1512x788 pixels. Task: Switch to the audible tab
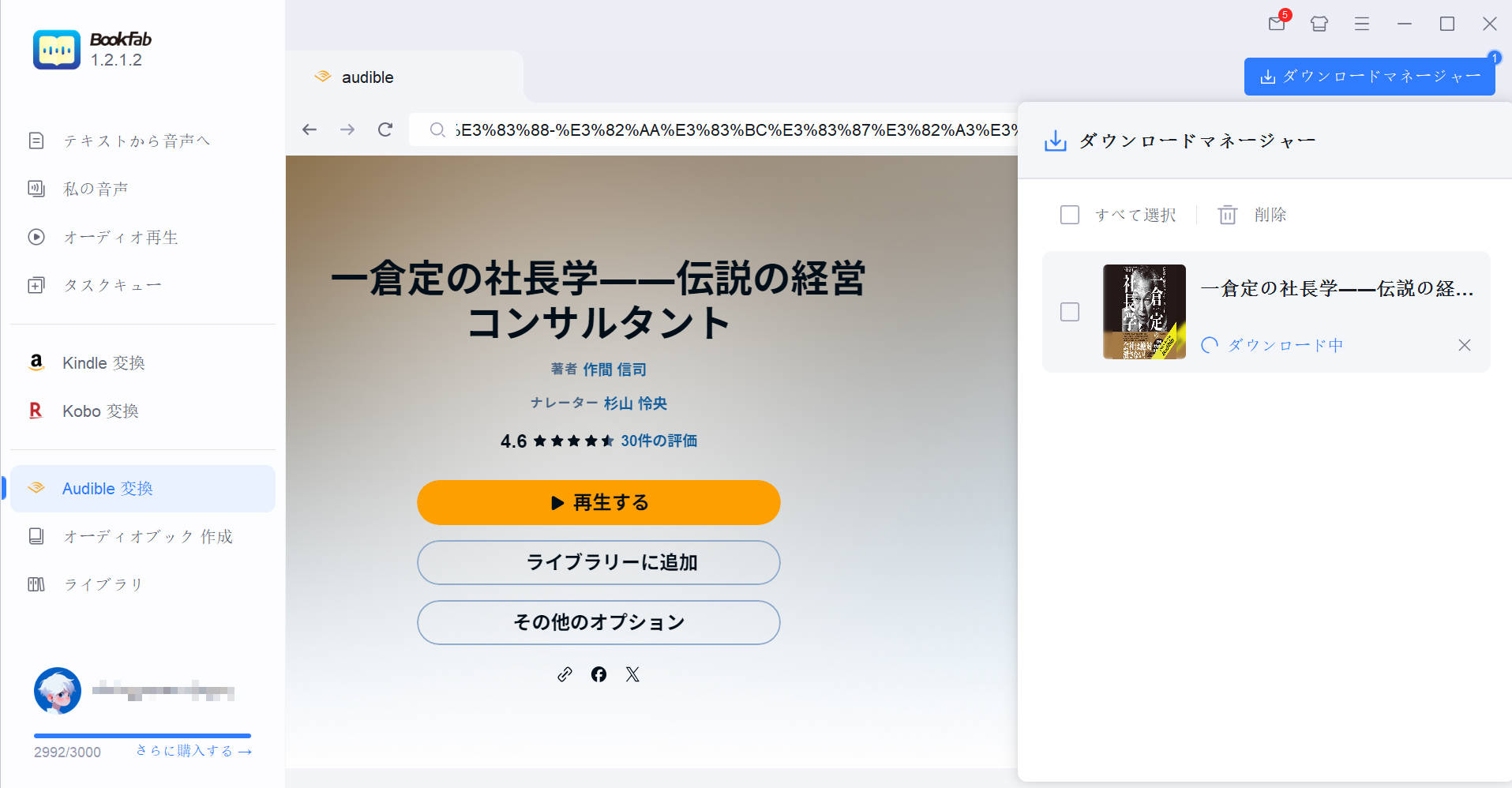[366, 77]
